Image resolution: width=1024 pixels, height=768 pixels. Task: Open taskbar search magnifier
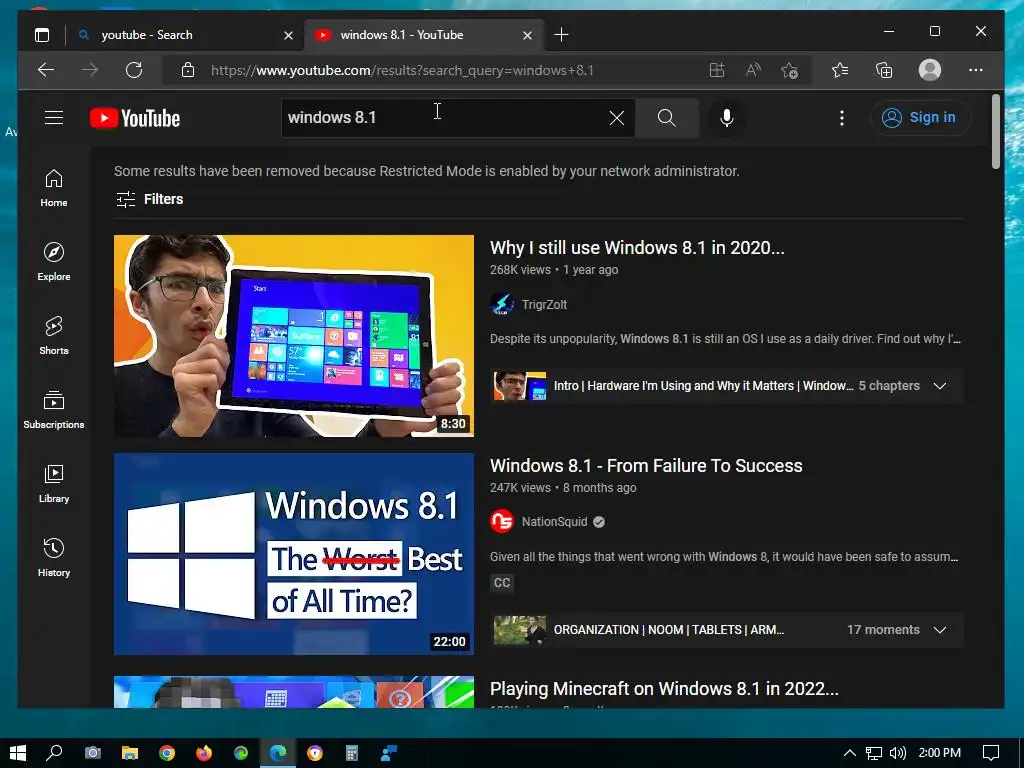click(54, 753)
